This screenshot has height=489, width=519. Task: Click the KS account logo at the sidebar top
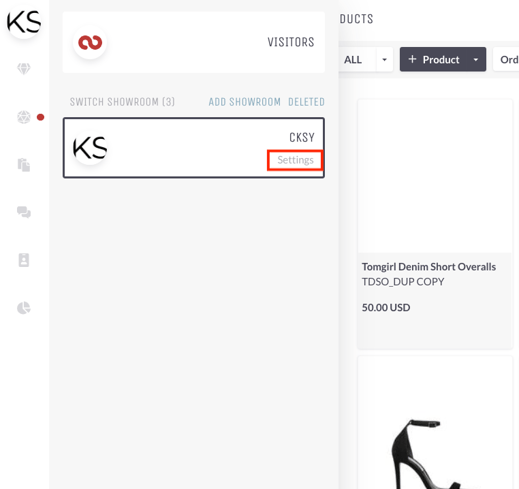24,22
